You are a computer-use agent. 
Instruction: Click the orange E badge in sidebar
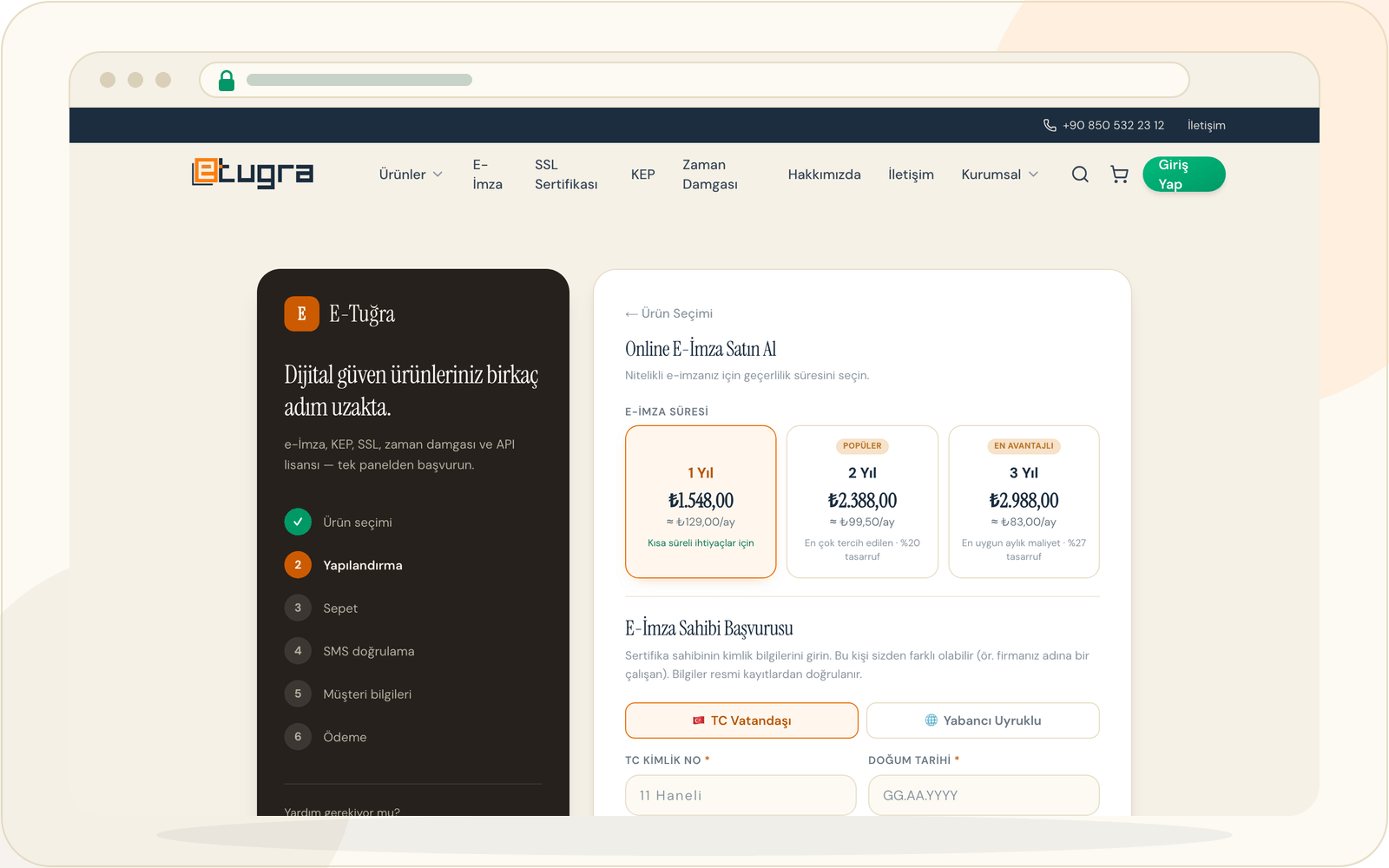point(302,313)
